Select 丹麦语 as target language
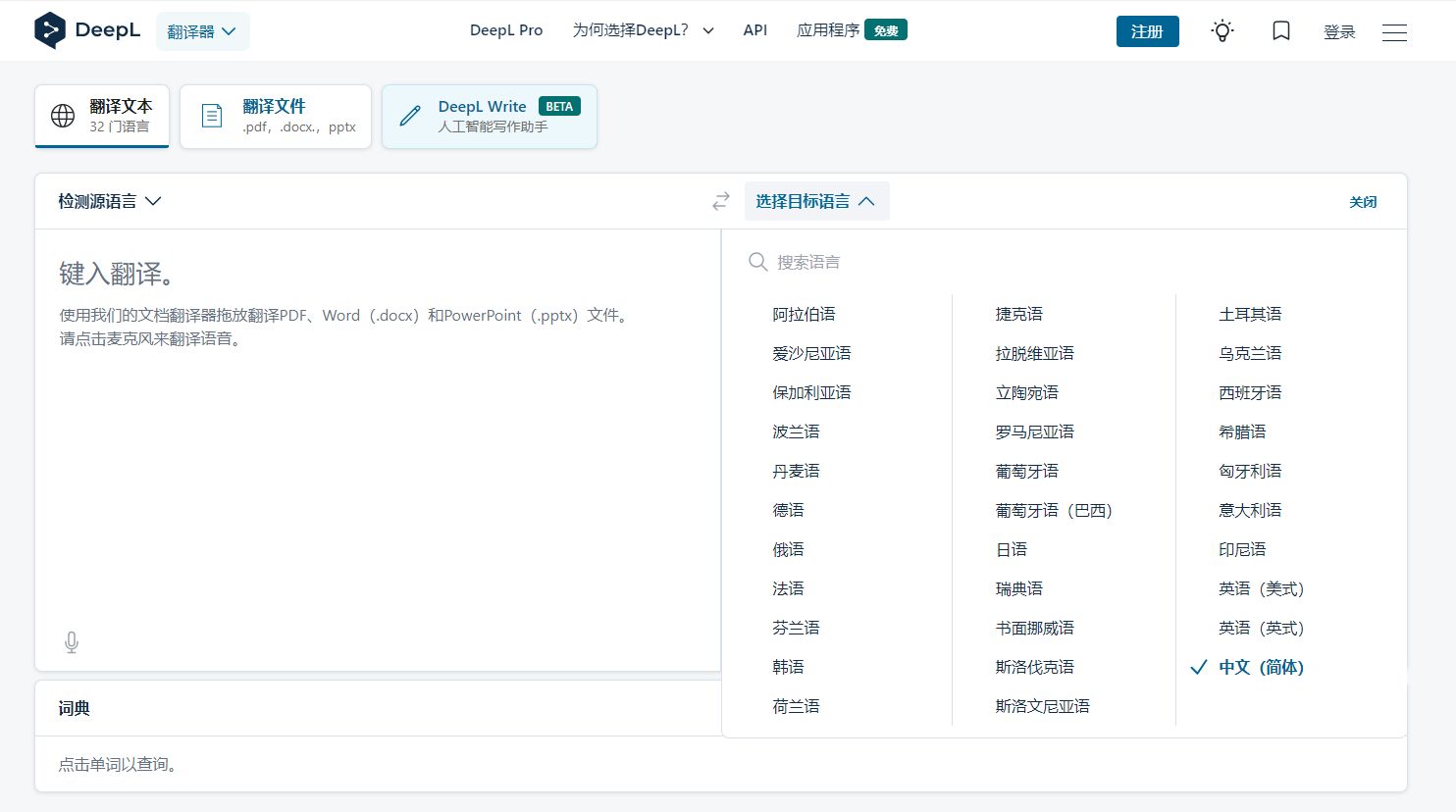Viewport: 1456px width, 812px height. [796, 471]
